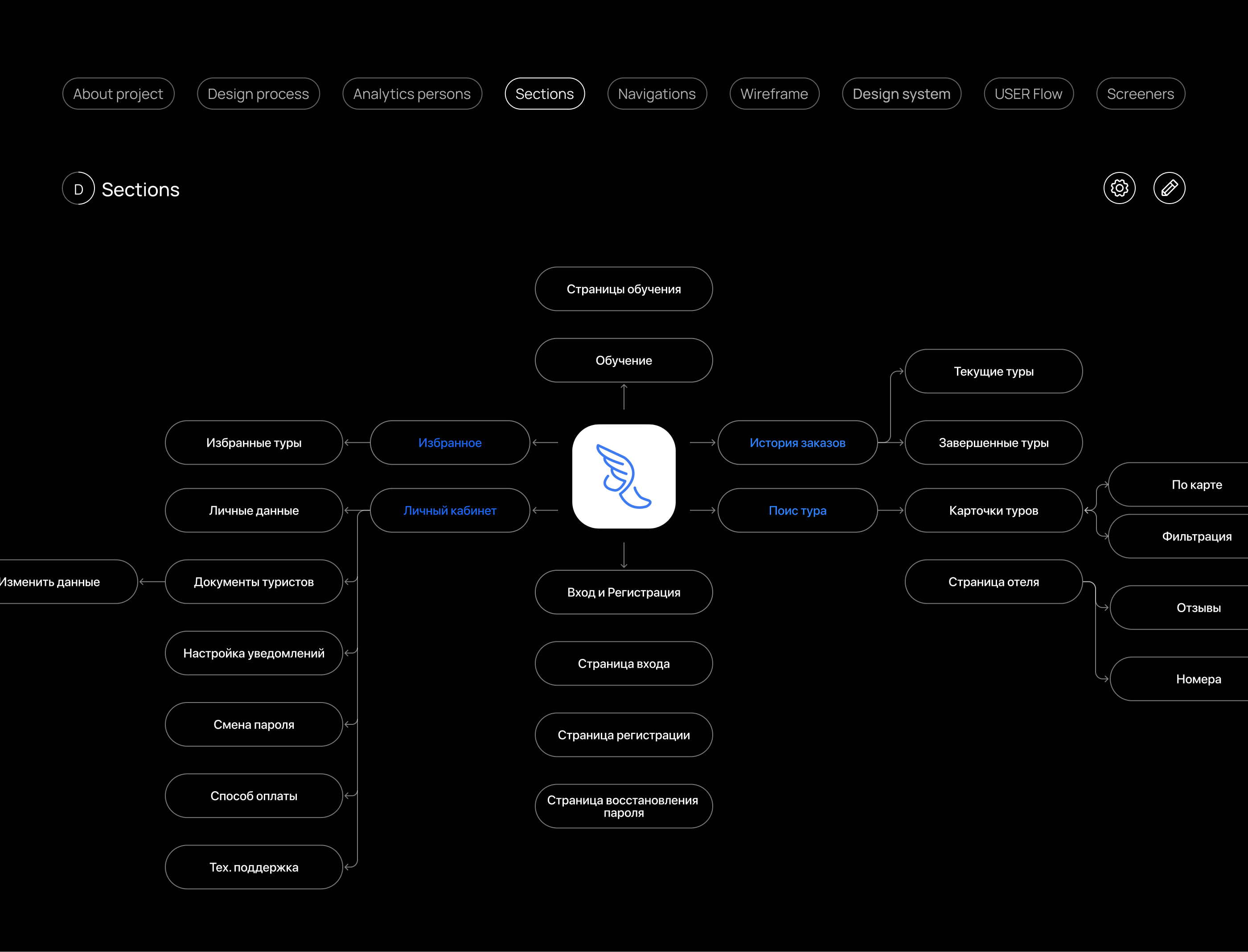Click the settings gear icon
The width and height of the screenshot is (1248, 952).
pyautogui.click(x=1119, y=188)
